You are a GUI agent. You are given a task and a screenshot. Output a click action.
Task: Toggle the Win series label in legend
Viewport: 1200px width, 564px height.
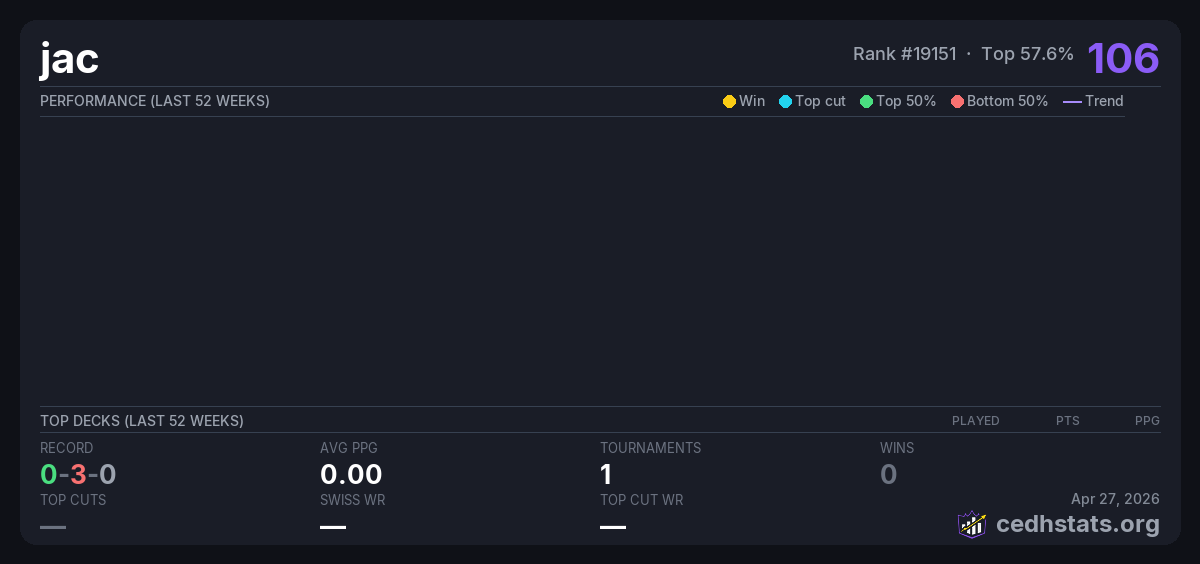tap(752, 101)
